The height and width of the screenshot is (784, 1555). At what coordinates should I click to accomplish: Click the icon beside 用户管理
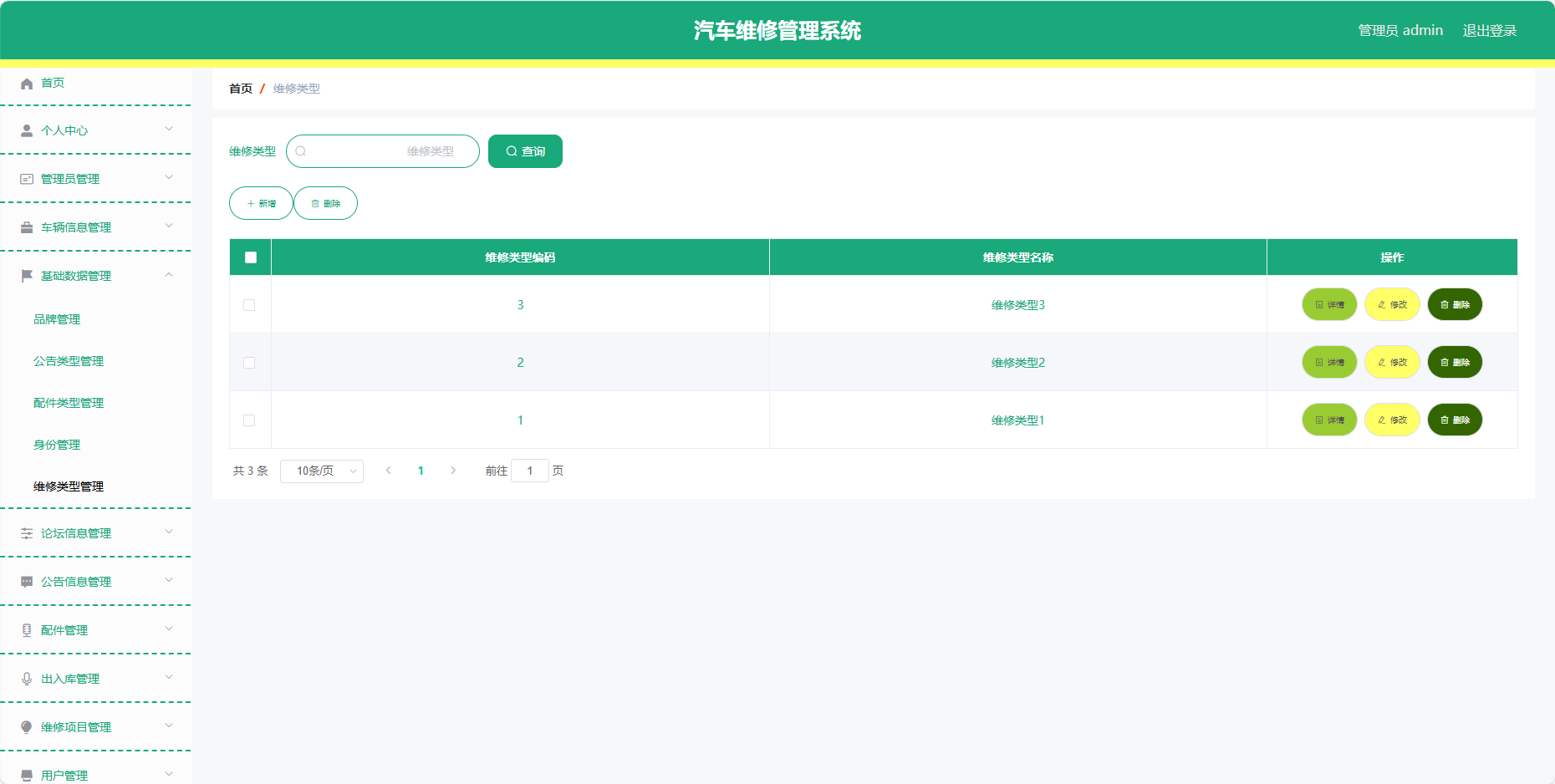[27, 776]
